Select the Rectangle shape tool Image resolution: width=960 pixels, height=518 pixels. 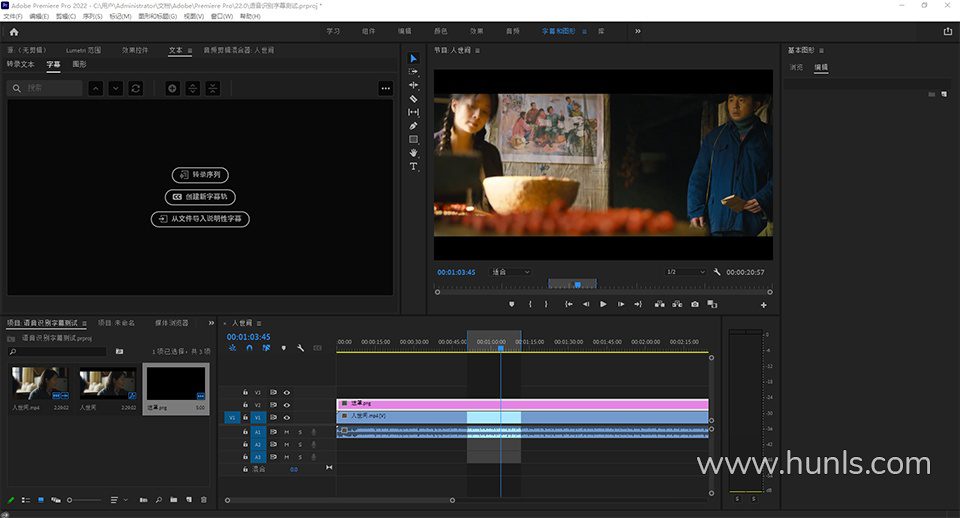point(413,140)
